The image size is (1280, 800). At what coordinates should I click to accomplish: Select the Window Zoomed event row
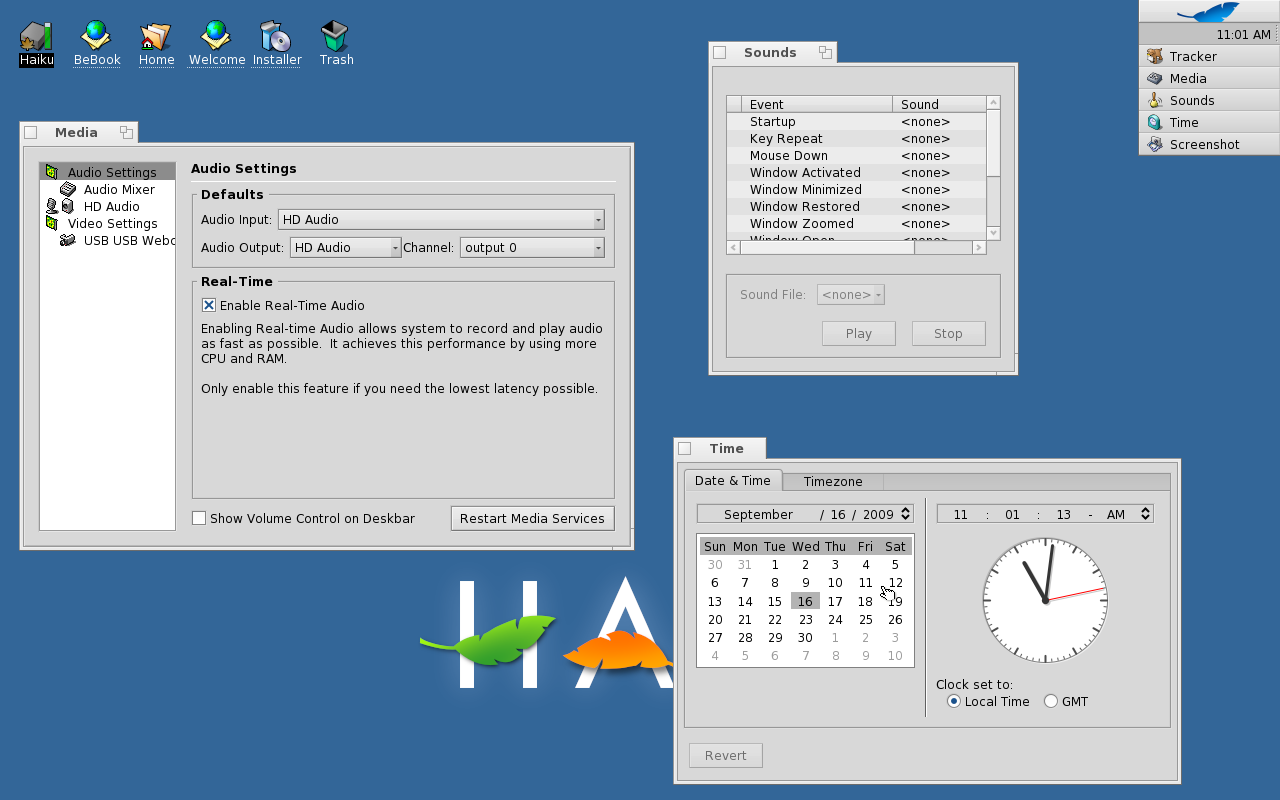pos(856,223)
